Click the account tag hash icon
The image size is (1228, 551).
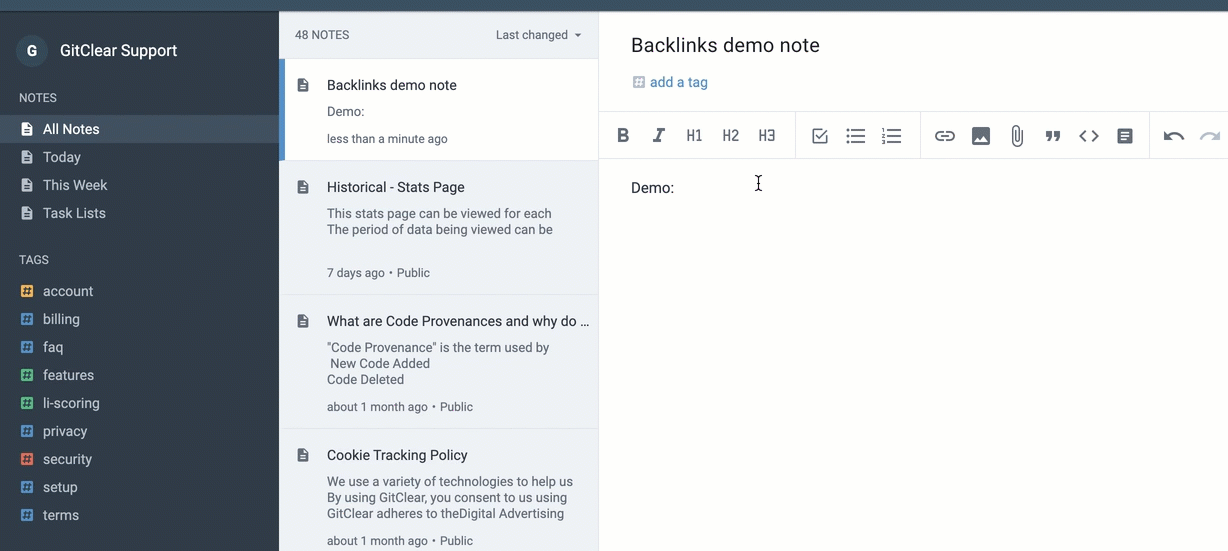pos(27,291)
